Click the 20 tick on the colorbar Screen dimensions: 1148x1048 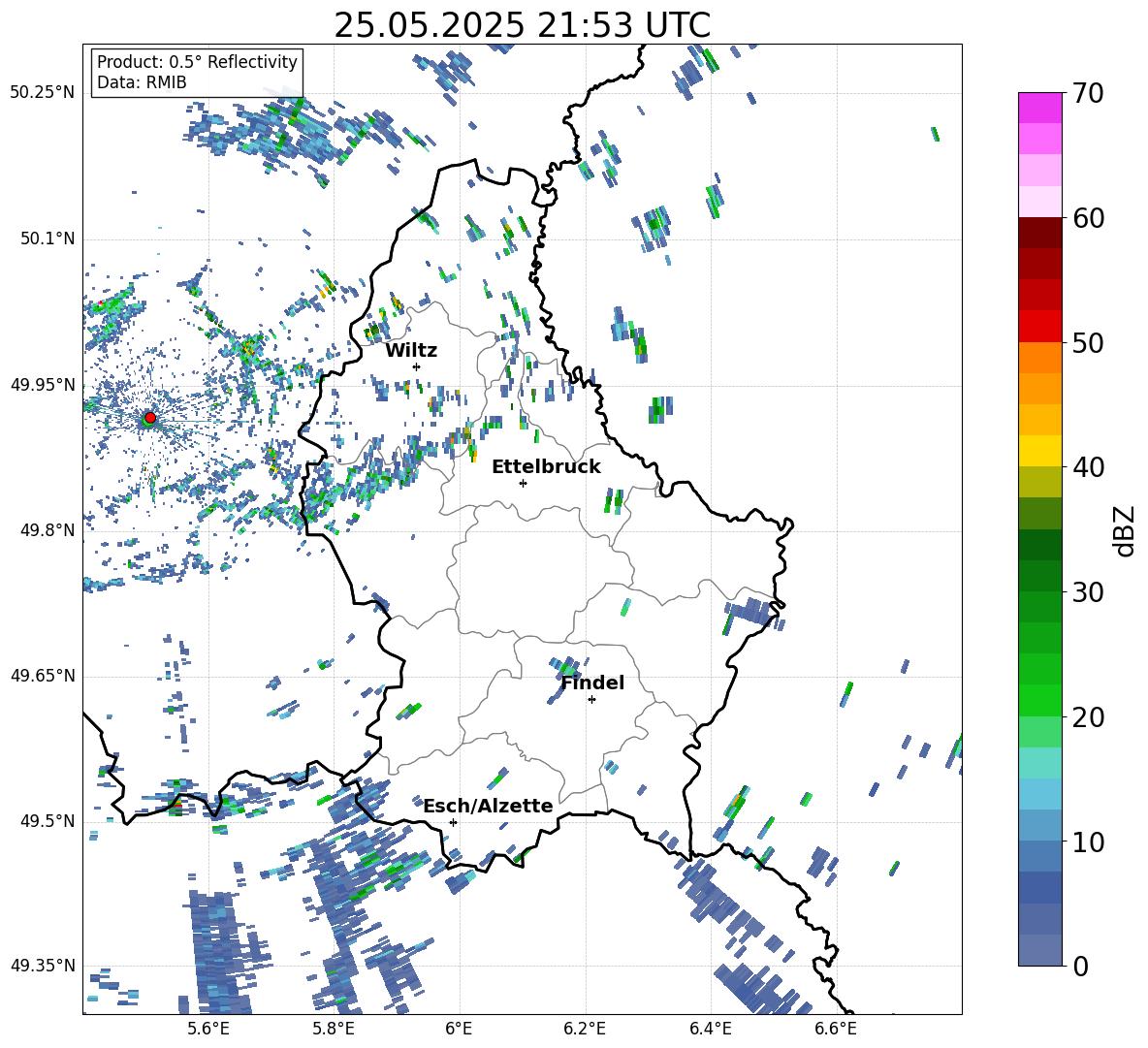coord(1088,717)
